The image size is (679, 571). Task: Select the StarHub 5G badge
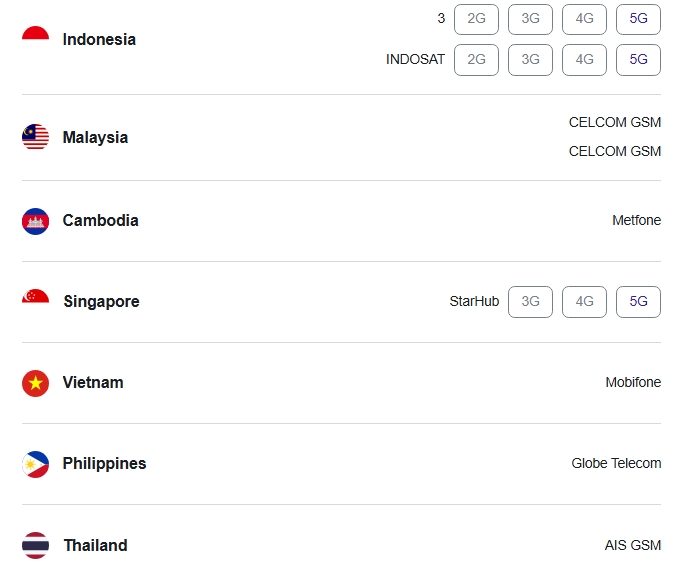638,302
